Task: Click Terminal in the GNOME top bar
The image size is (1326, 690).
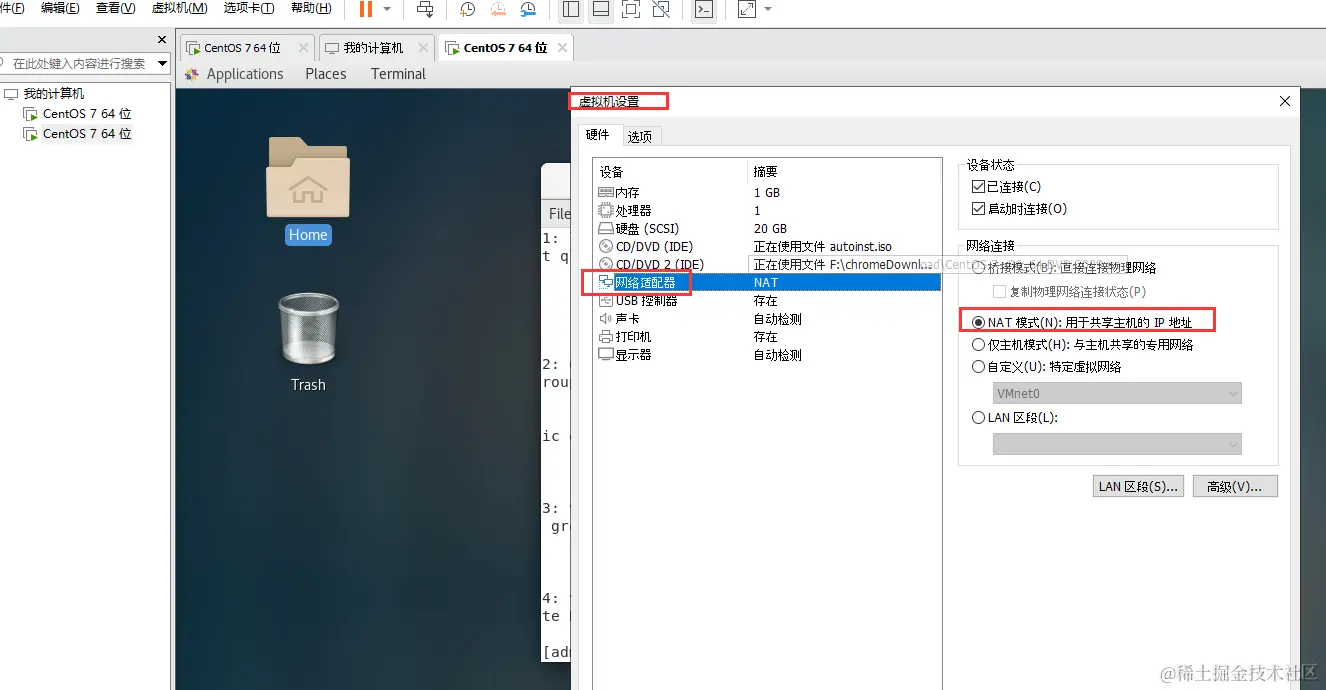Action: pyautogui.click(x=398, y=74)
